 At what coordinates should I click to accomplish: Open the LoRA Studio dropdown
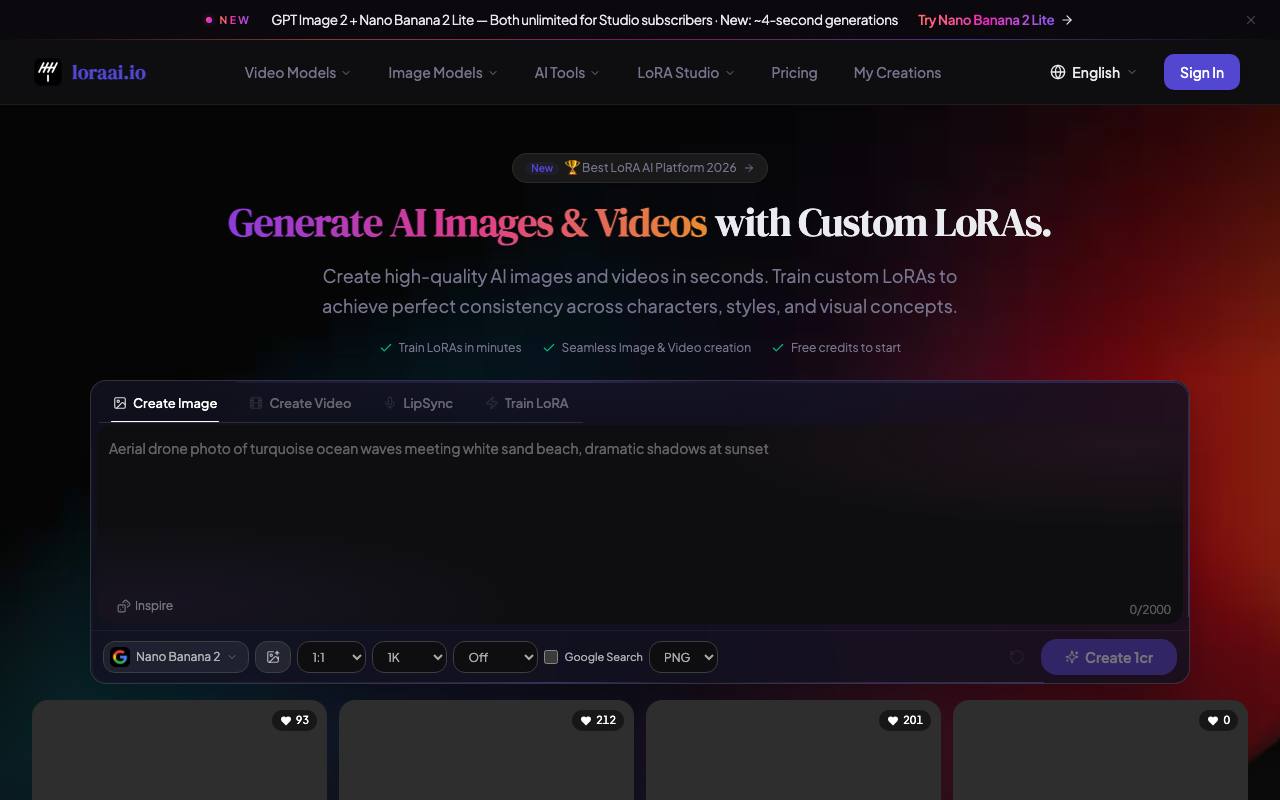tap(686, 73)
